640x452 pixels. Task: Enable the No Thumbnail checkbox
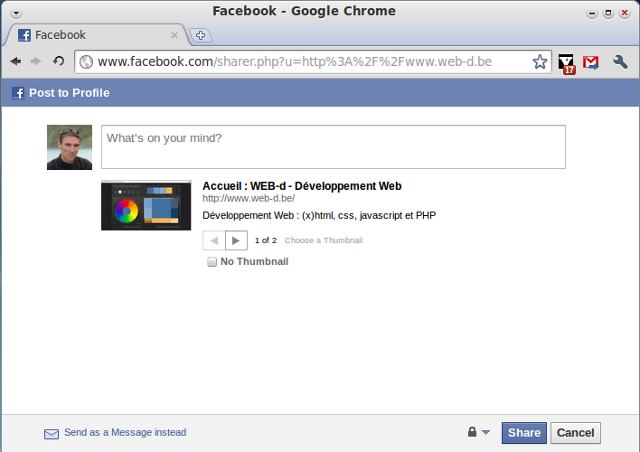(212, 262)
